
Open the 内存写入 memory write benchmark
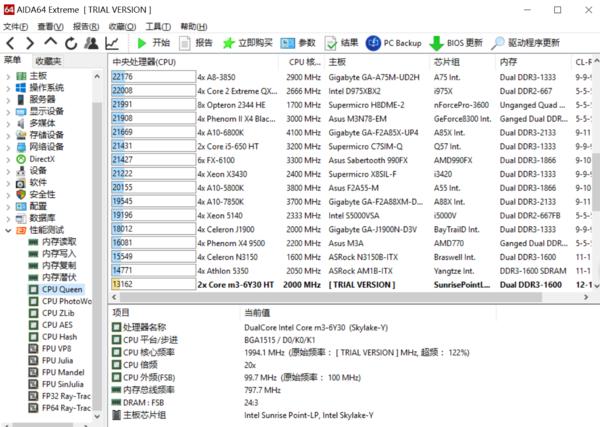point(52,254)
